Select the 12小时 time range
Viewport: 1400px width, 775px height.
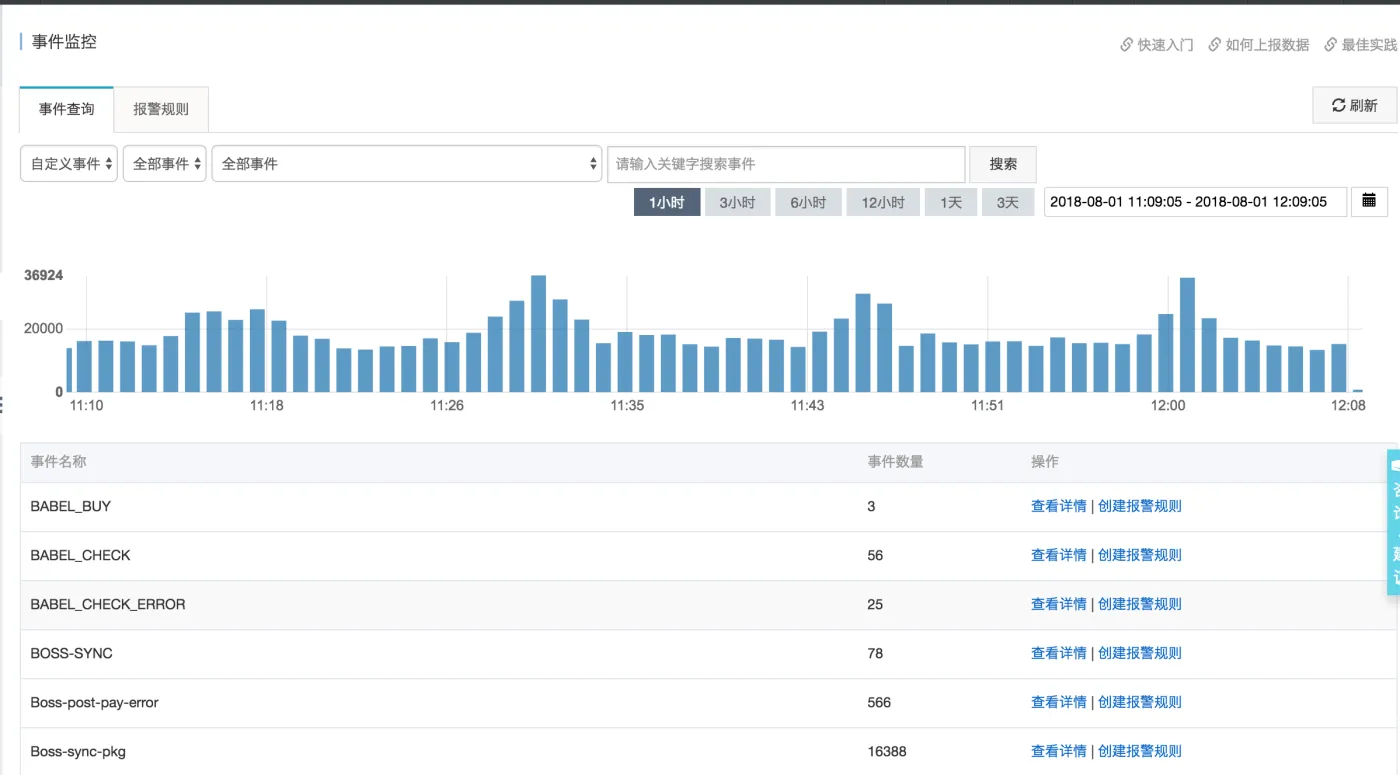tap(883, 202)
